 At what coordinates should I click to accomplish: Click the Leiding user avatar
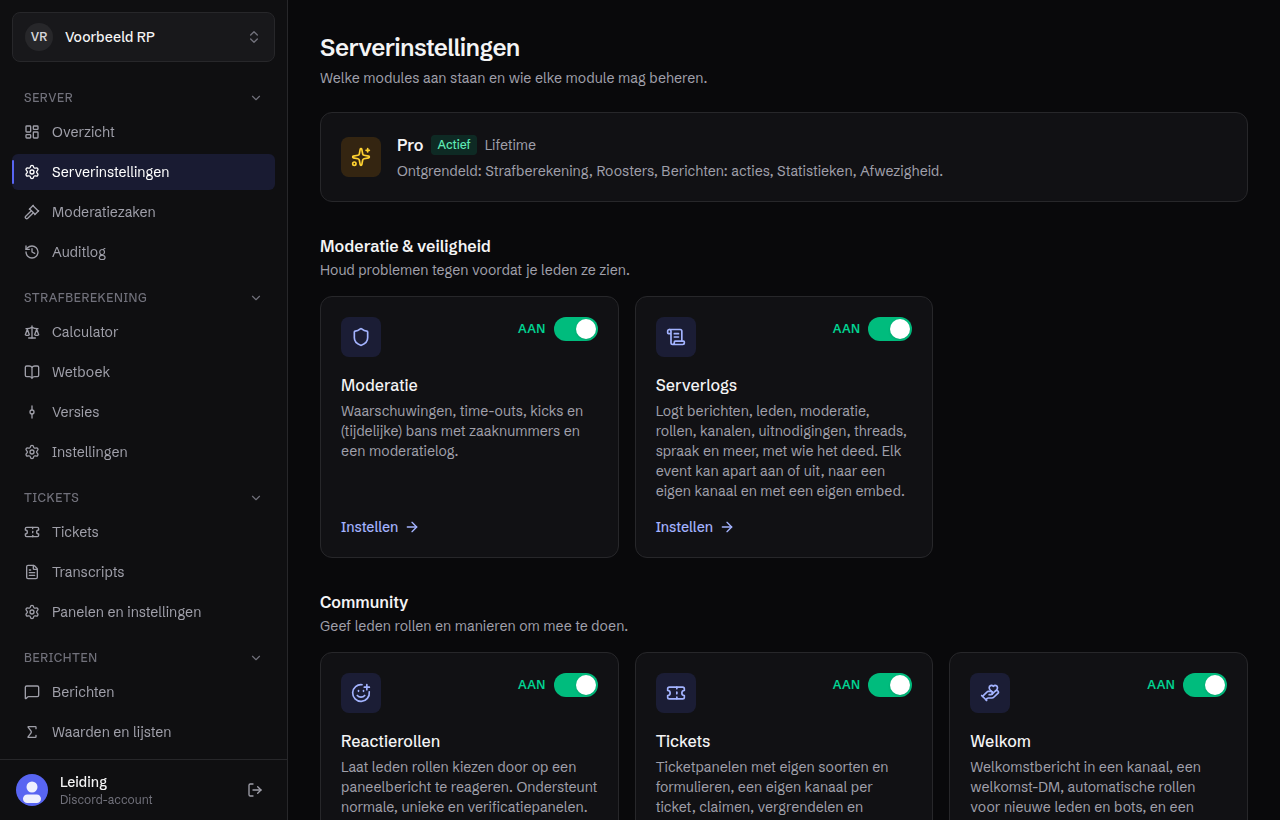(x=32, y=790)
